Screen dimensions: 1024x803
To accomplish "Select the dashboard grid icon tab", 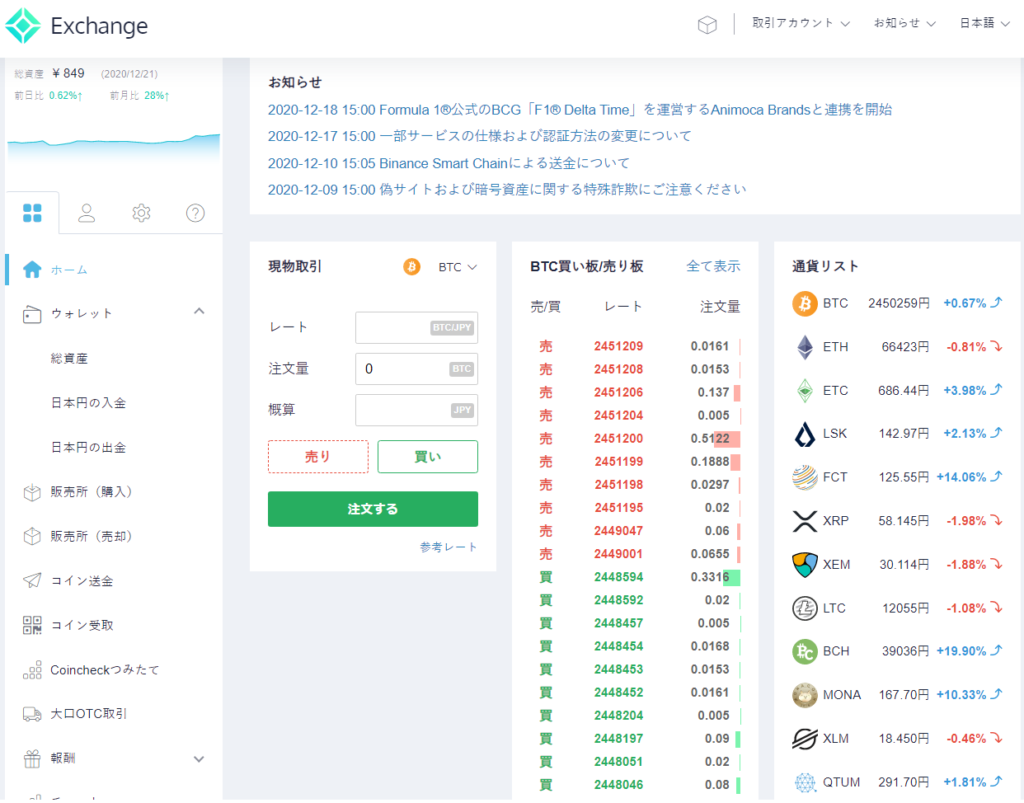I will (32, 212).
